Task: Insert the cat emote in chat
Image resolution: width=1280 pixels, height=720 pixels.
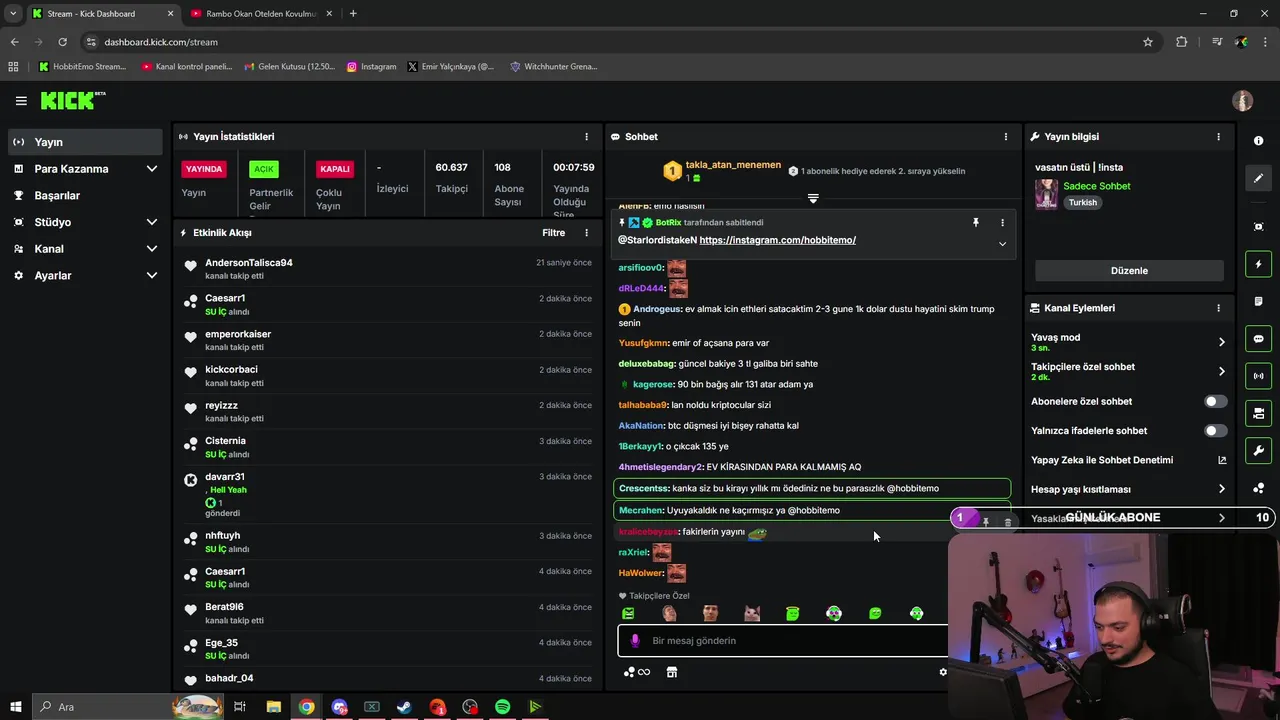Action: pyautogui.click(x=751, y=613)
